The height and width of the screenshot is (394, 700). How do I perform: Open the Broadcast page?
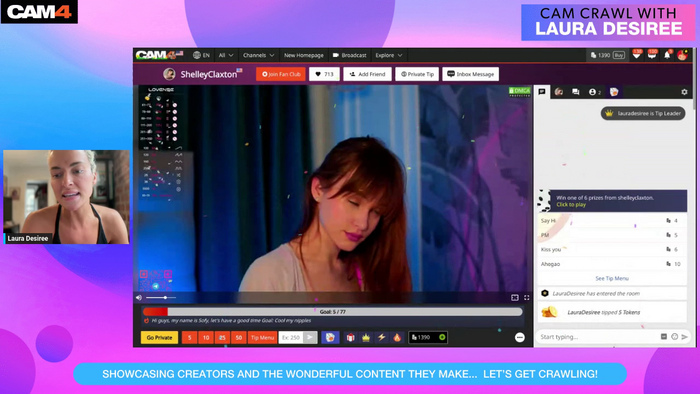point(350,55)
